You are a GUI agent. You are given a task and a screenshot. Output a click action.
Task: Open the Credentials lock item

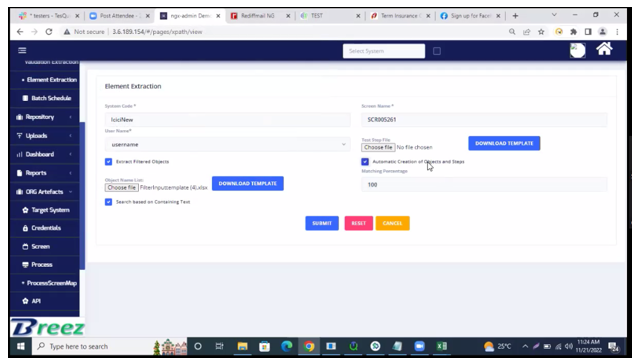pos(42,228)
